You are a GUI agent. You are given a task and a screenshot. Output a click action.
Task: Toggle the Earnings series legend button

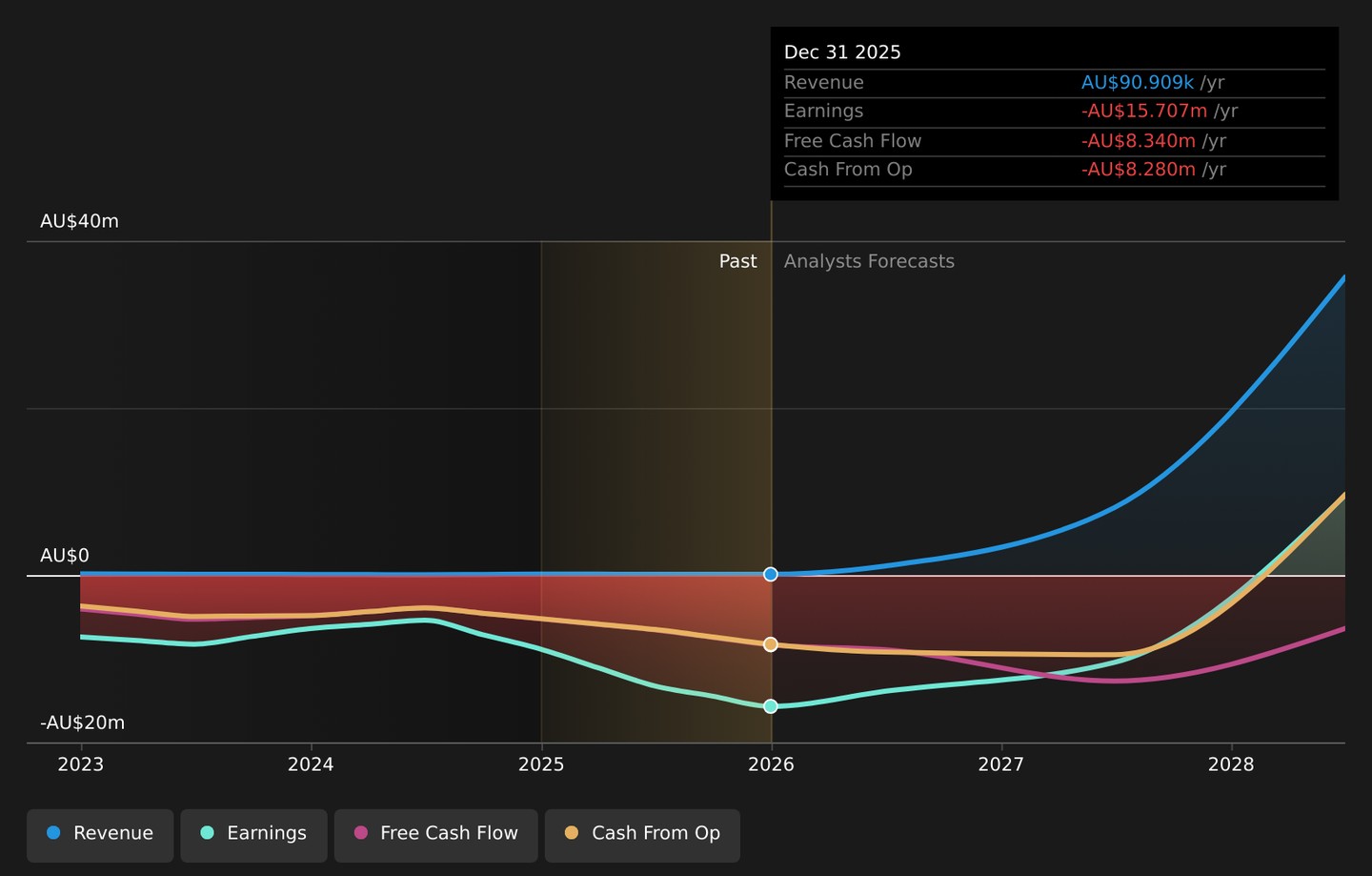(x=253, y=835)
